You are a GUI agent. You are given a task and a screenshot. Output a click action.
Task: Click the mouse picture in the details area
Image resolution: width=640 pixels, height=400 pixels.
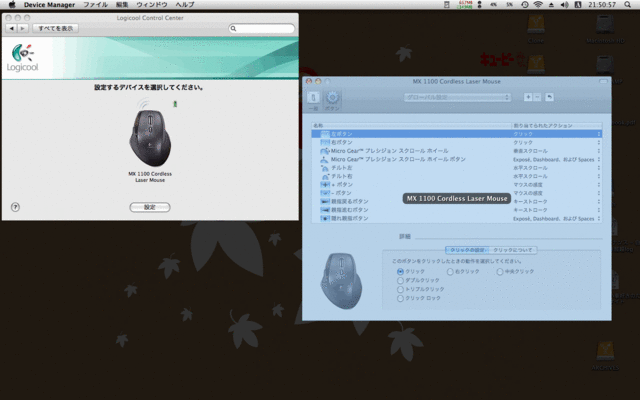342,281
